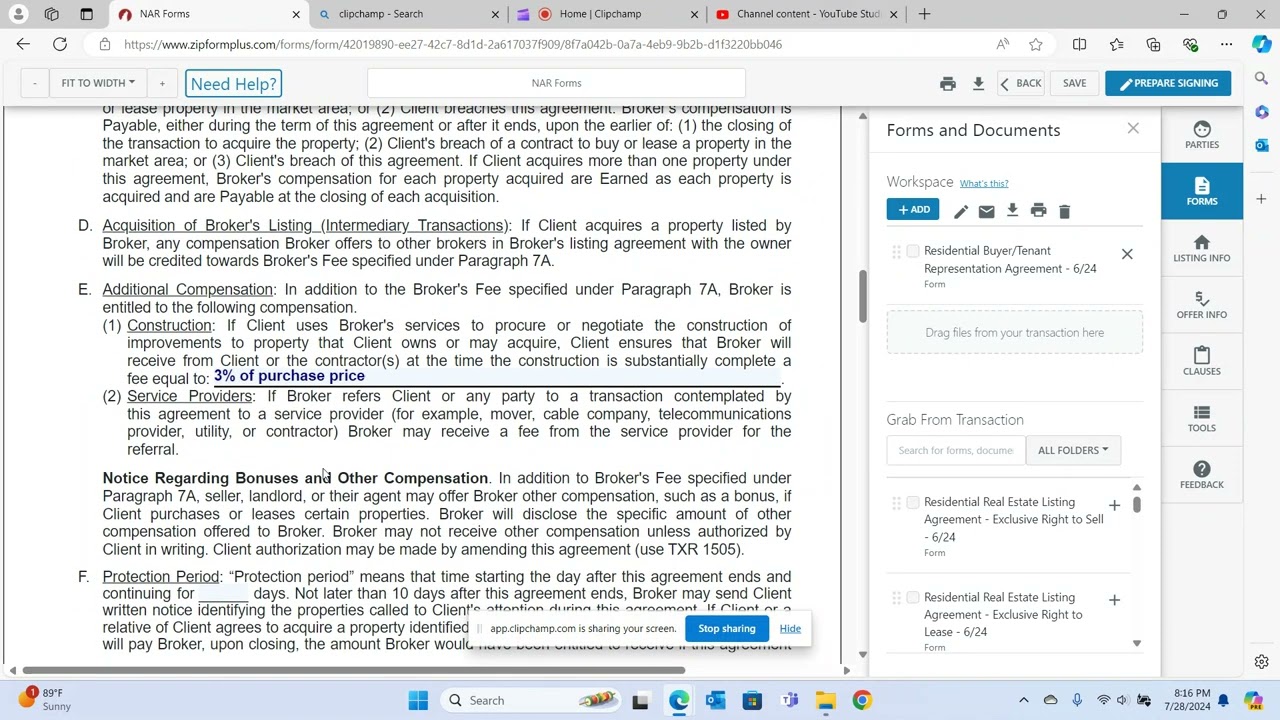Open the What's this? link
This screenshot has height=720, width=1280.
984,184
